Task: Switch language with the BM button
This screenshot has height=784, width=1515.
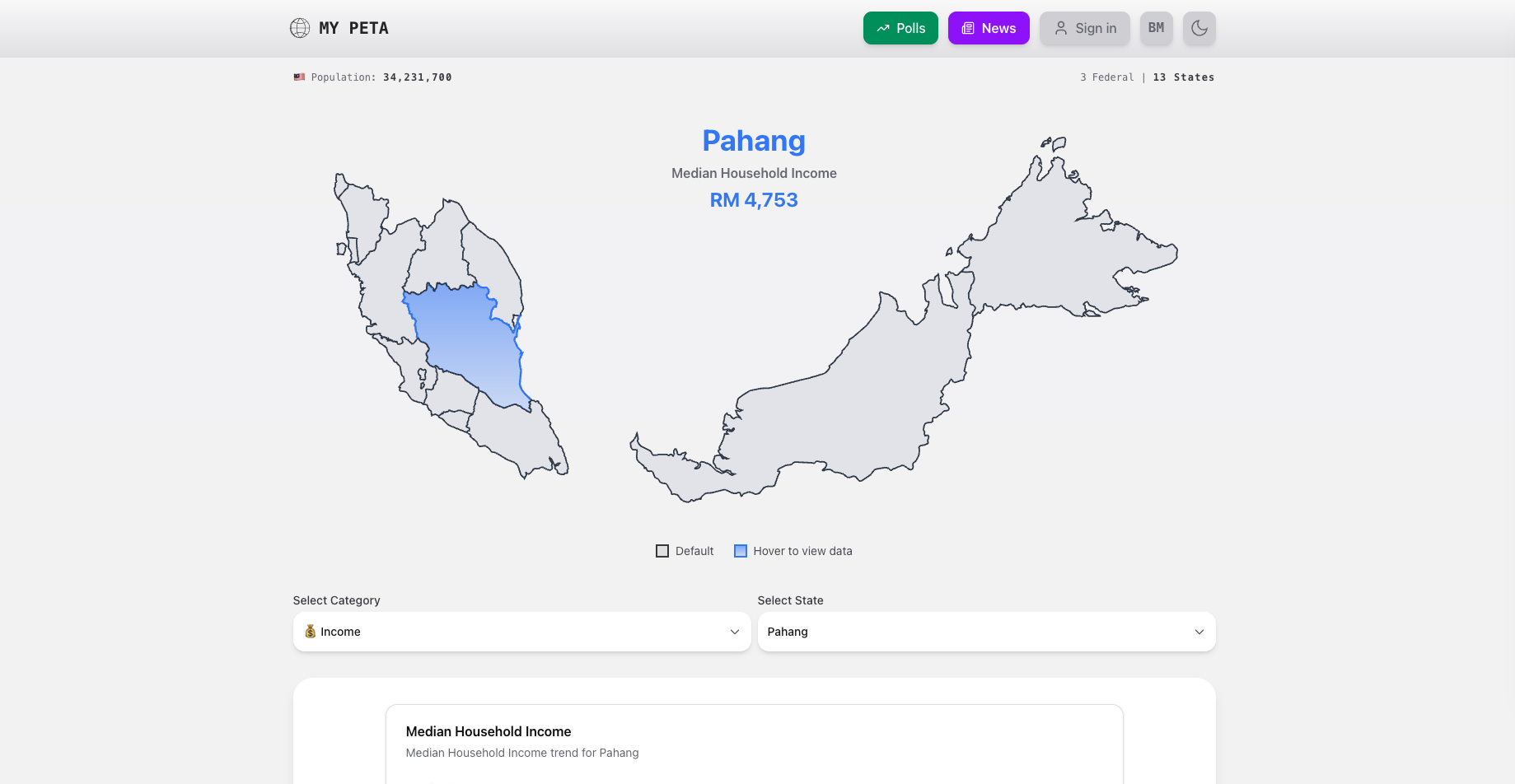Action: tap(1156, 28)
